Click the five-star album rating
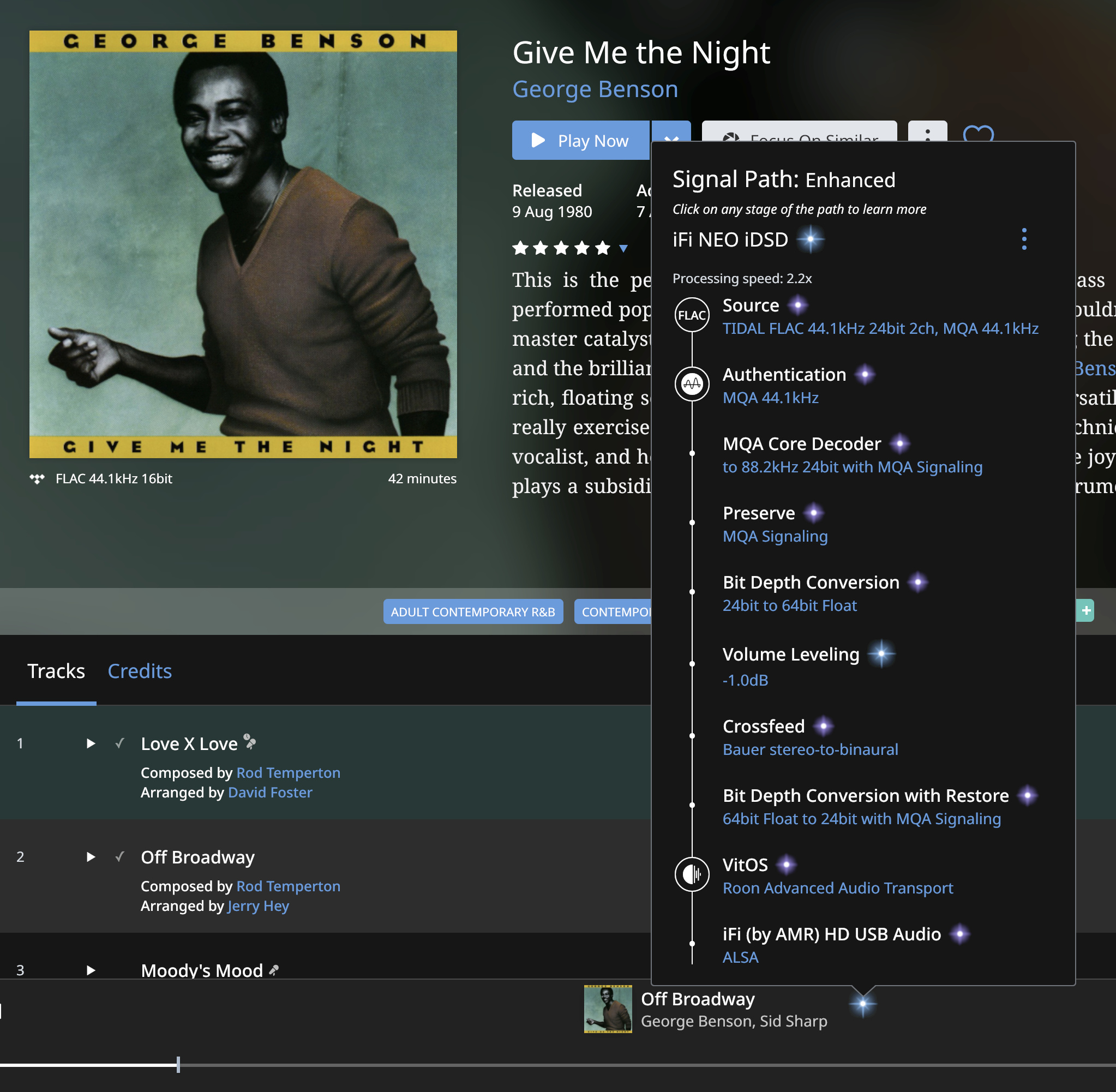1116x1092 pixels. (561, 248)
